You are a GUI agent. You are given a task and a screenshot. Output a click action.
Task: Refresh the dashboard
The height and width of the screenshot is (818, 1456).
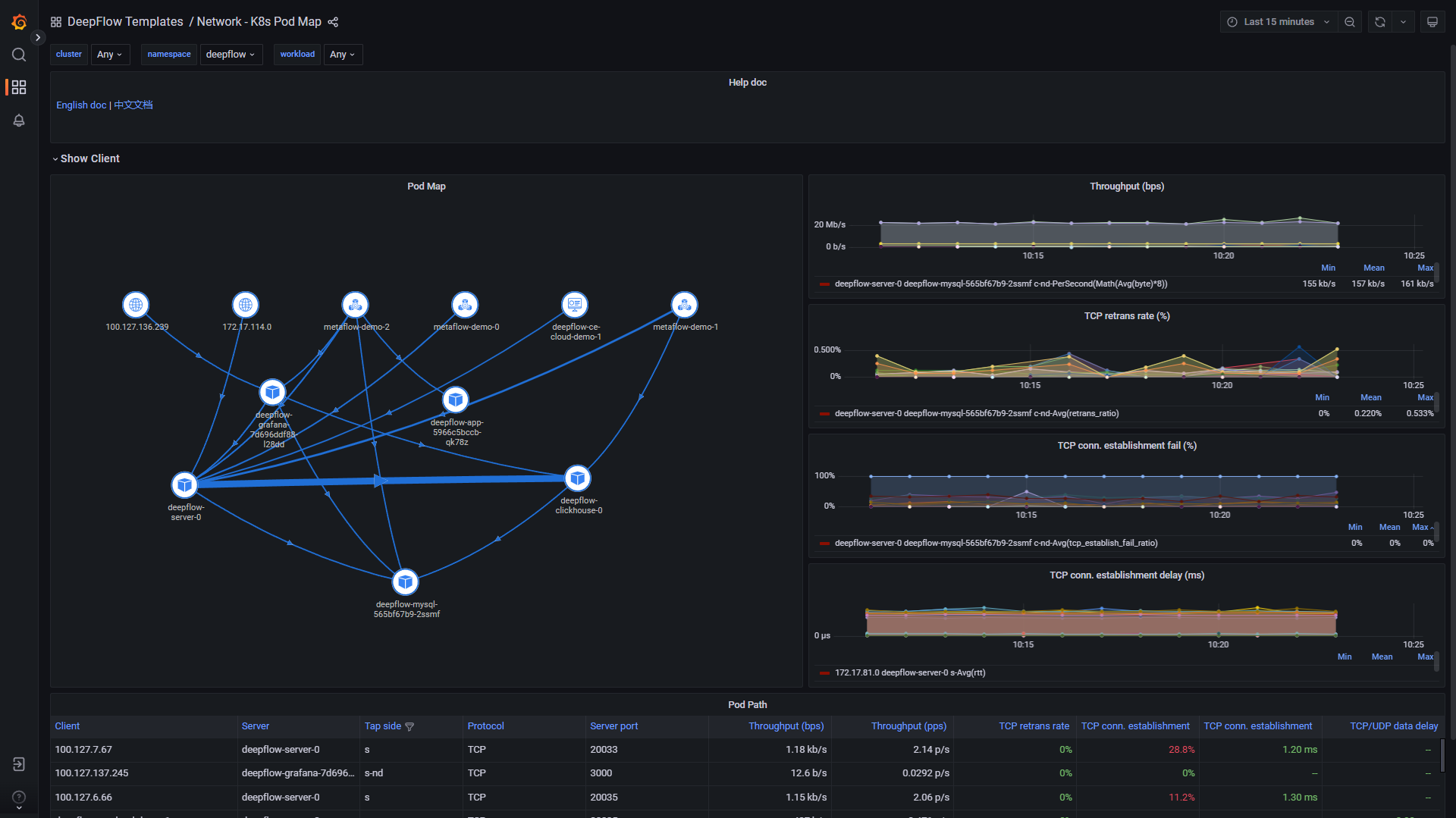1379,21
